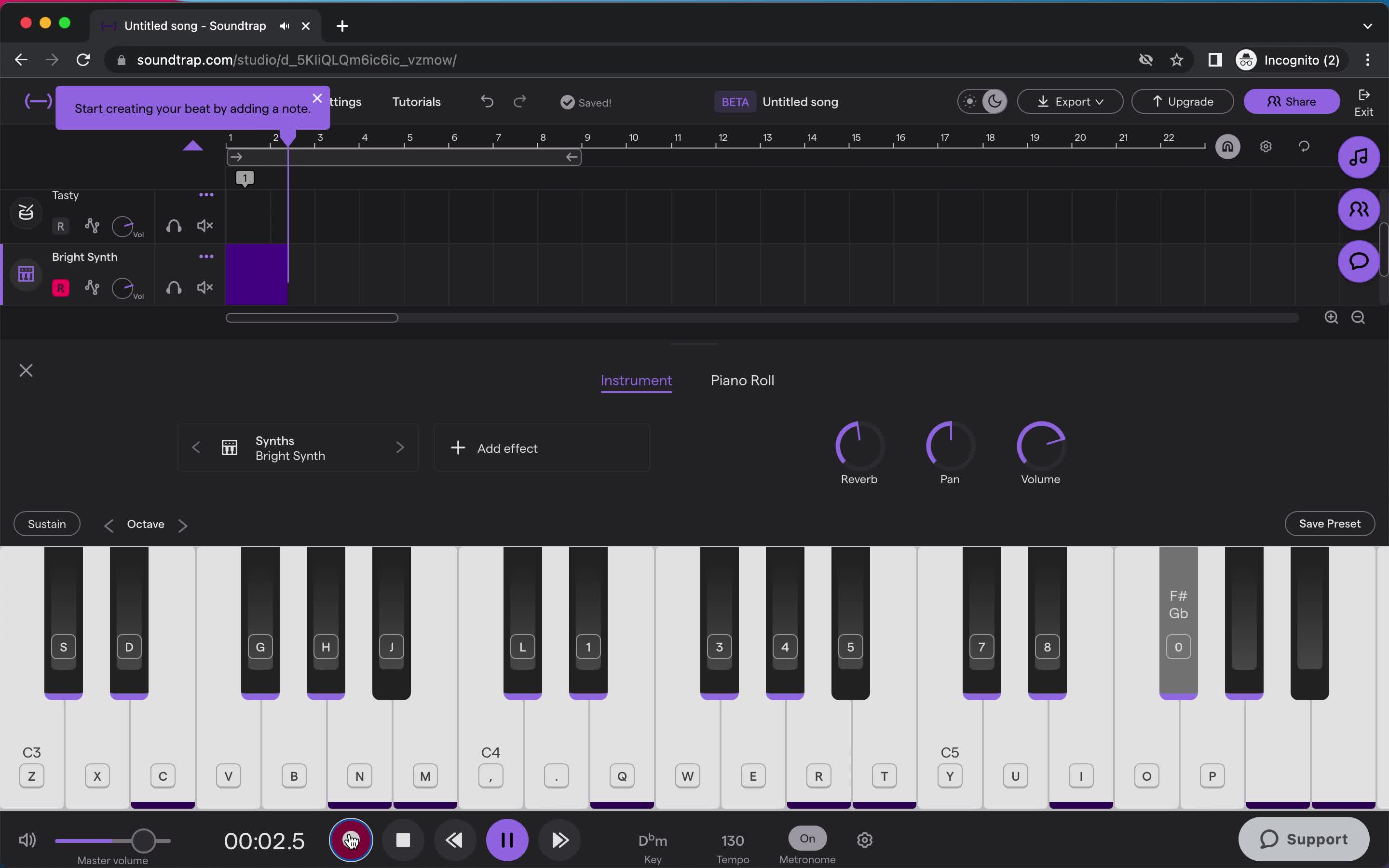The image size is (1389, 868).
Task: Click the Upgrade button
Action: (x=1182, y=102)
